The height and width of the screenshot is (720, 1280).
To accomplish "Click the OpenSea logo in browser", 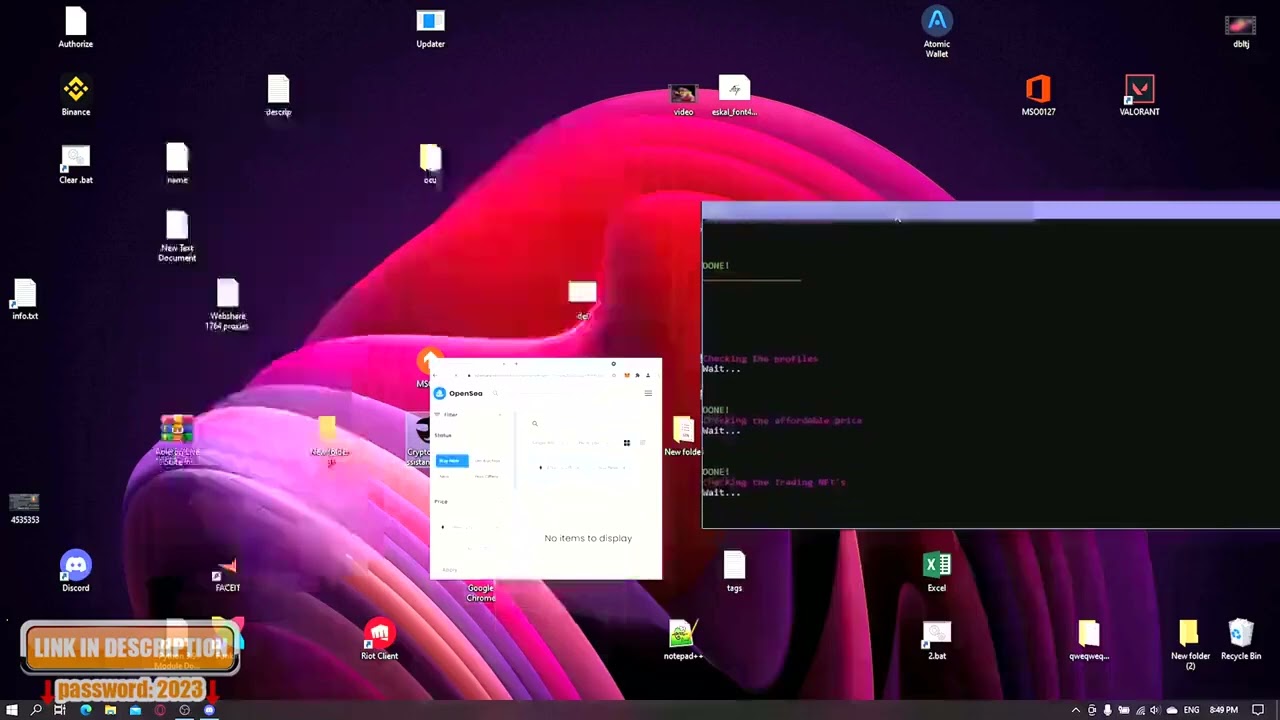I will pyautogui.click(x=459, y=393).
